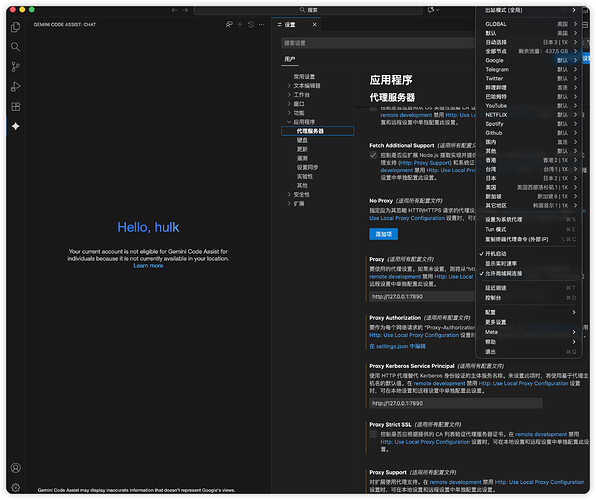The width and height of the screenshot is (596, 500).
Task: Click the title bar 搜索 command center
Action: click(308, 10)
